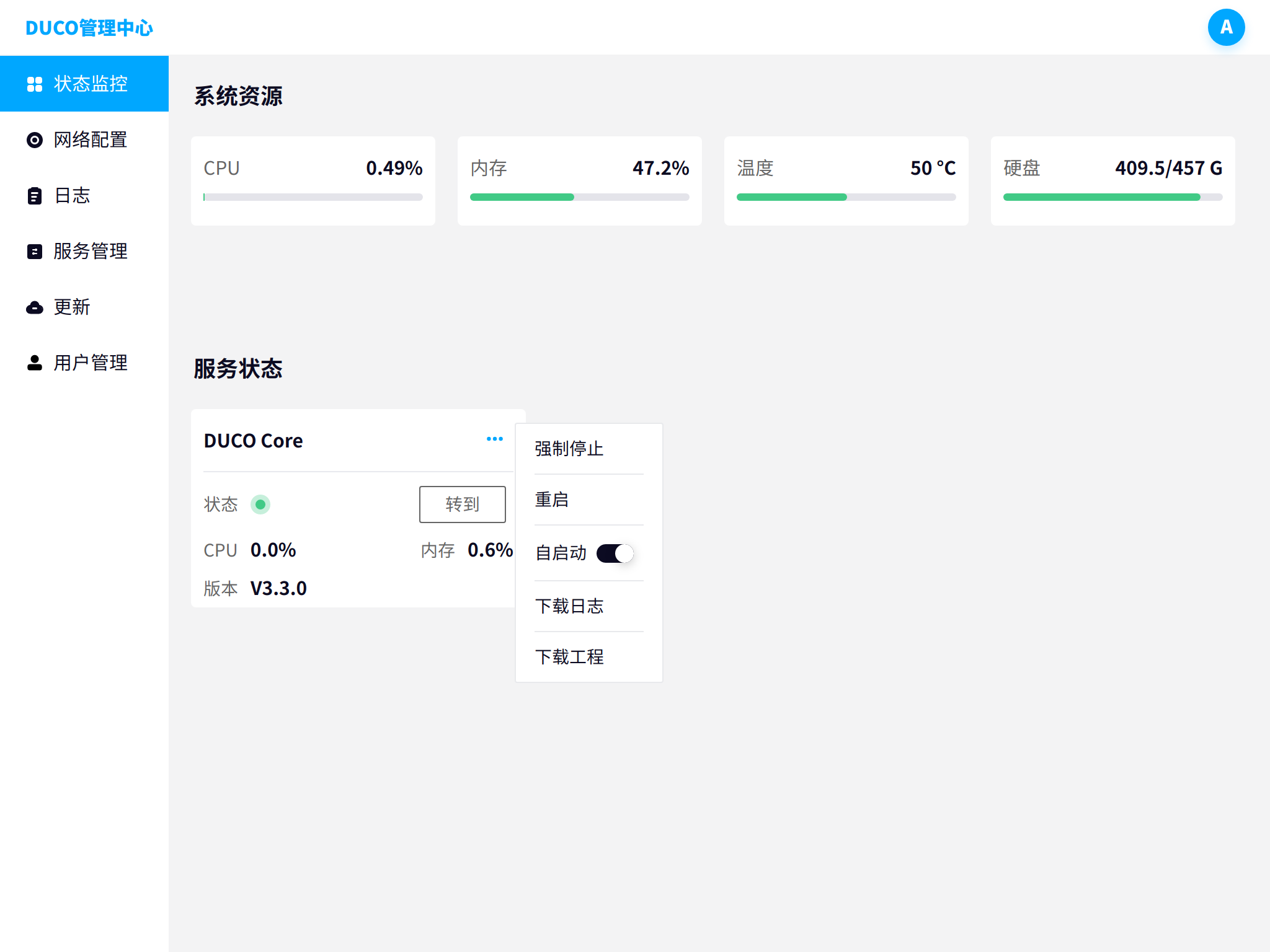Select 重启 from the context menu
The width and height of the screenshot is (1270, 952).
pyautogui.click(x=552, y=500)
